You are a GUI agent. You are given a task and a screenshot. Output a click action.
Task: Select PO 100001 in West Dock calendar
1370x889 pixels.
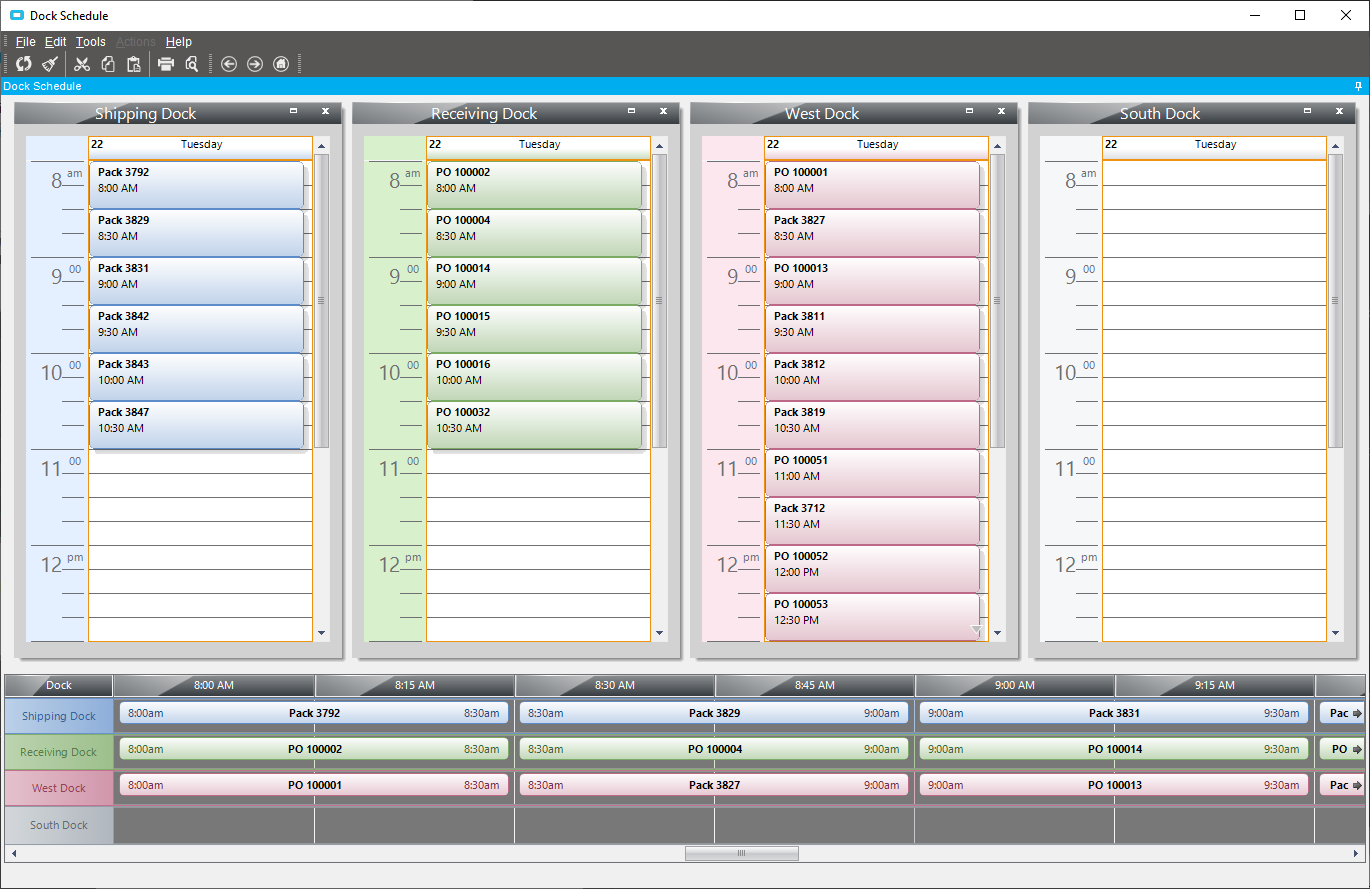point(872,185)
